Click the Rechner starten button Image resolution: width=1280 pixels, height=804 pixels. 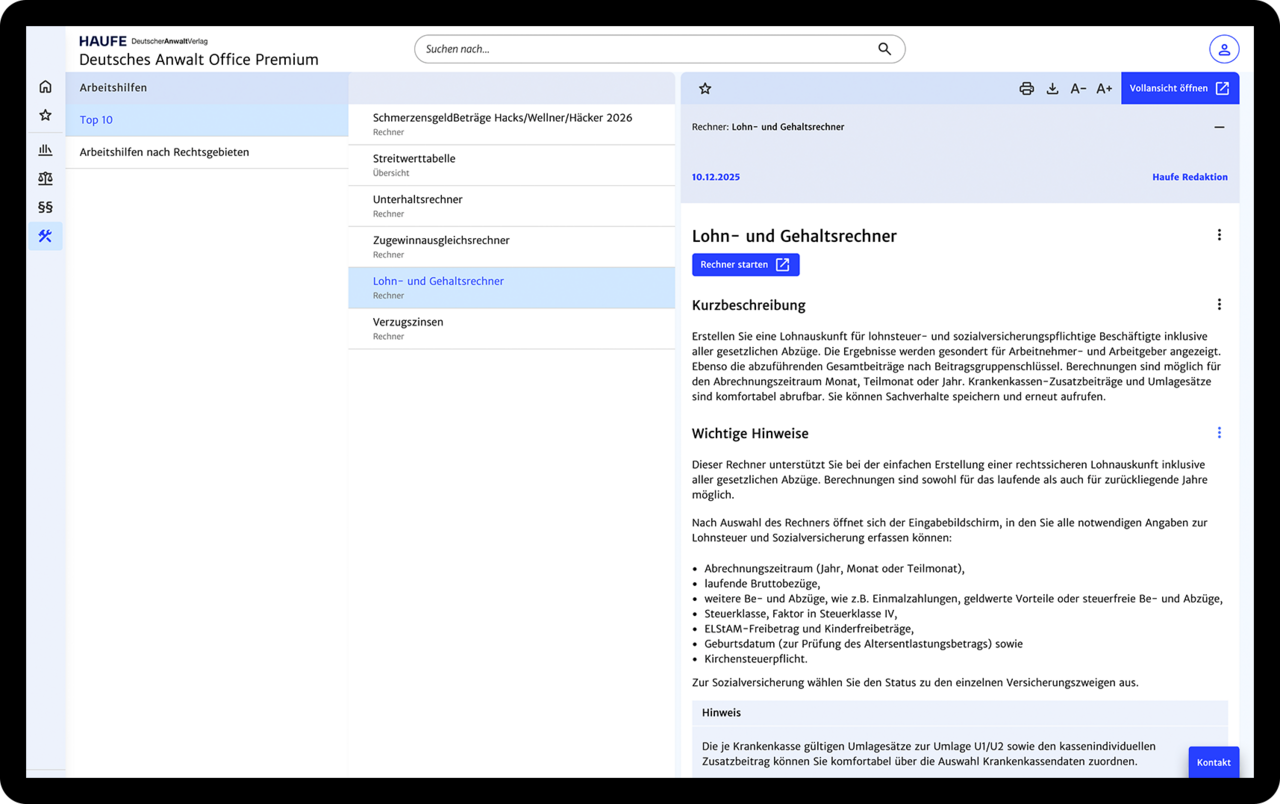coord(745,265)
